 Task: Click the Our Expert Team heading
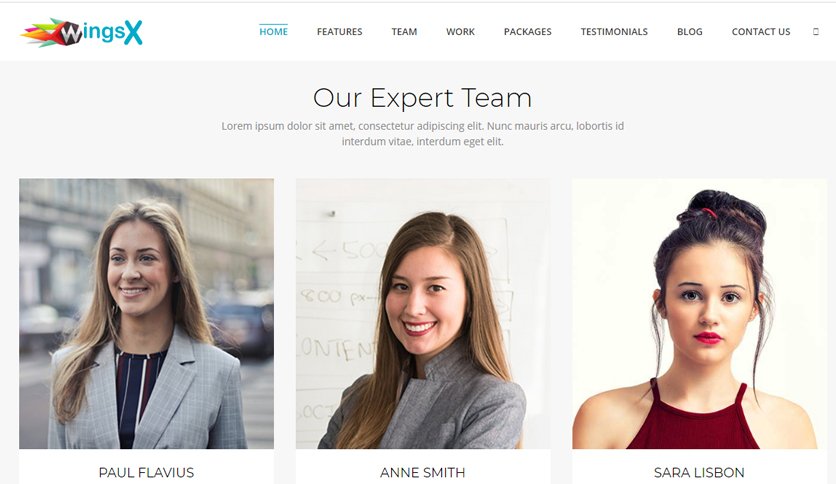(422, 98)
